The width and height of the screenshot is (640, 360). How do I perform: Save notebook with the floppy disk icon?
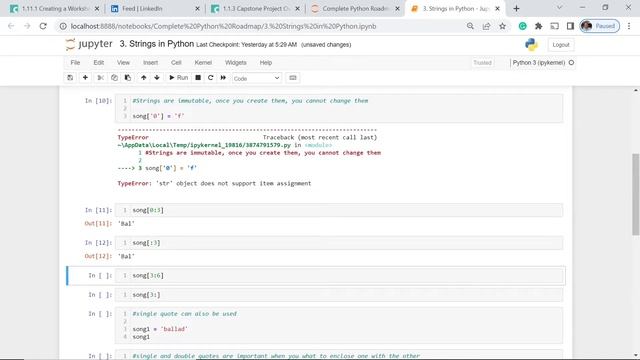[x=70, y=78]
